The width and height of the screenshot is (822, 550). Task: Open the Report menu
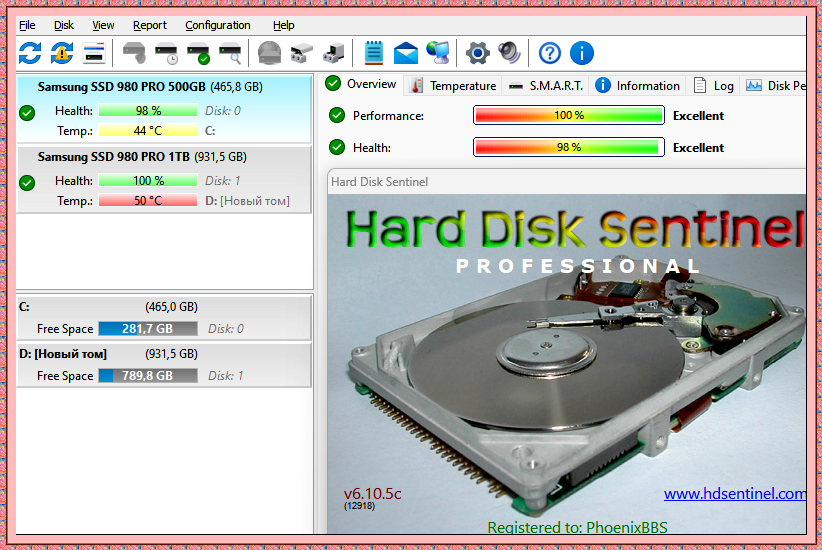coord(149,25)
